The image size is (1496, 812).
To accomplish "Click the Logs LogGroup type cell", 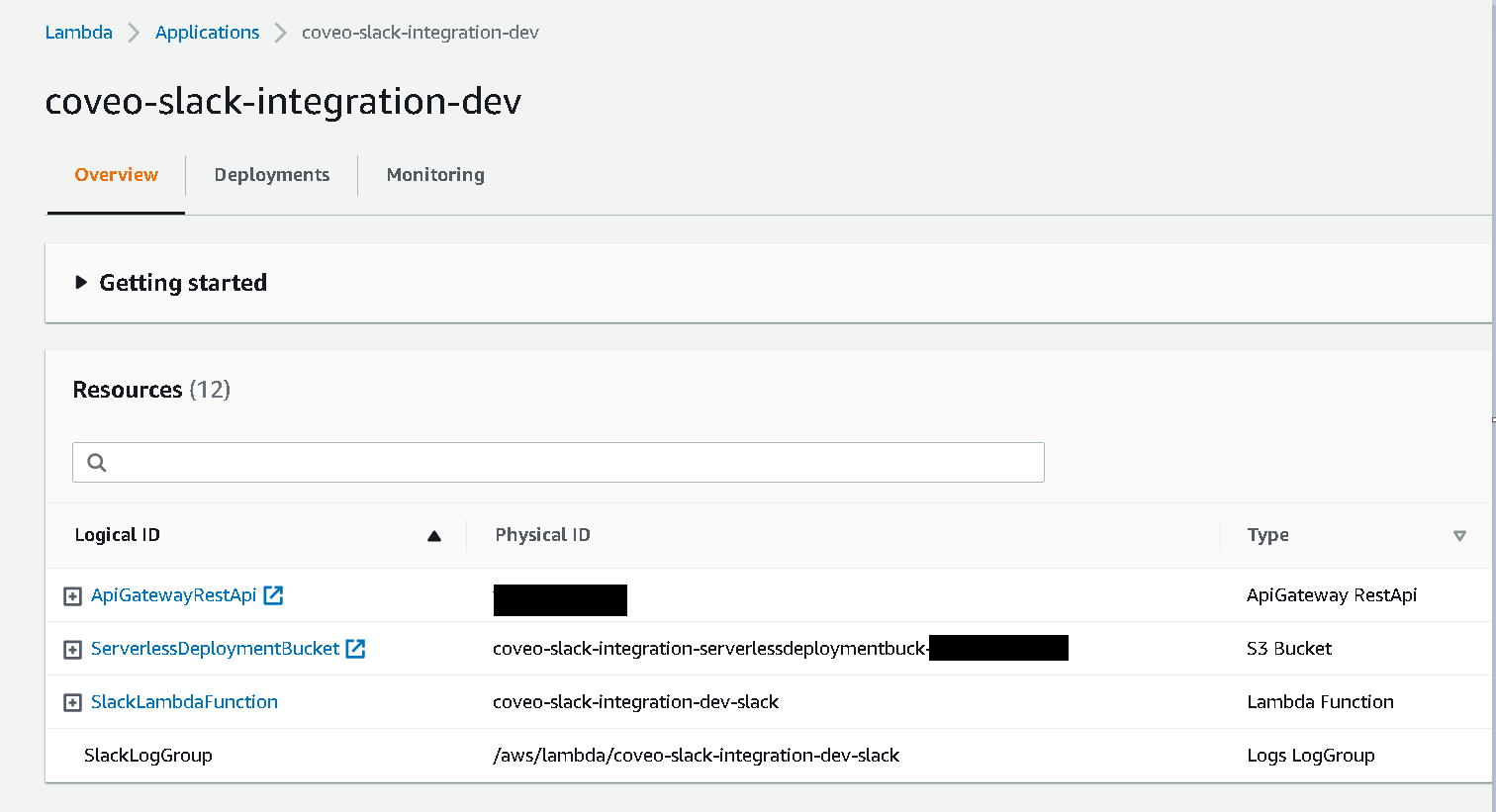I will pyautogui.click(x=1311, y=756).
